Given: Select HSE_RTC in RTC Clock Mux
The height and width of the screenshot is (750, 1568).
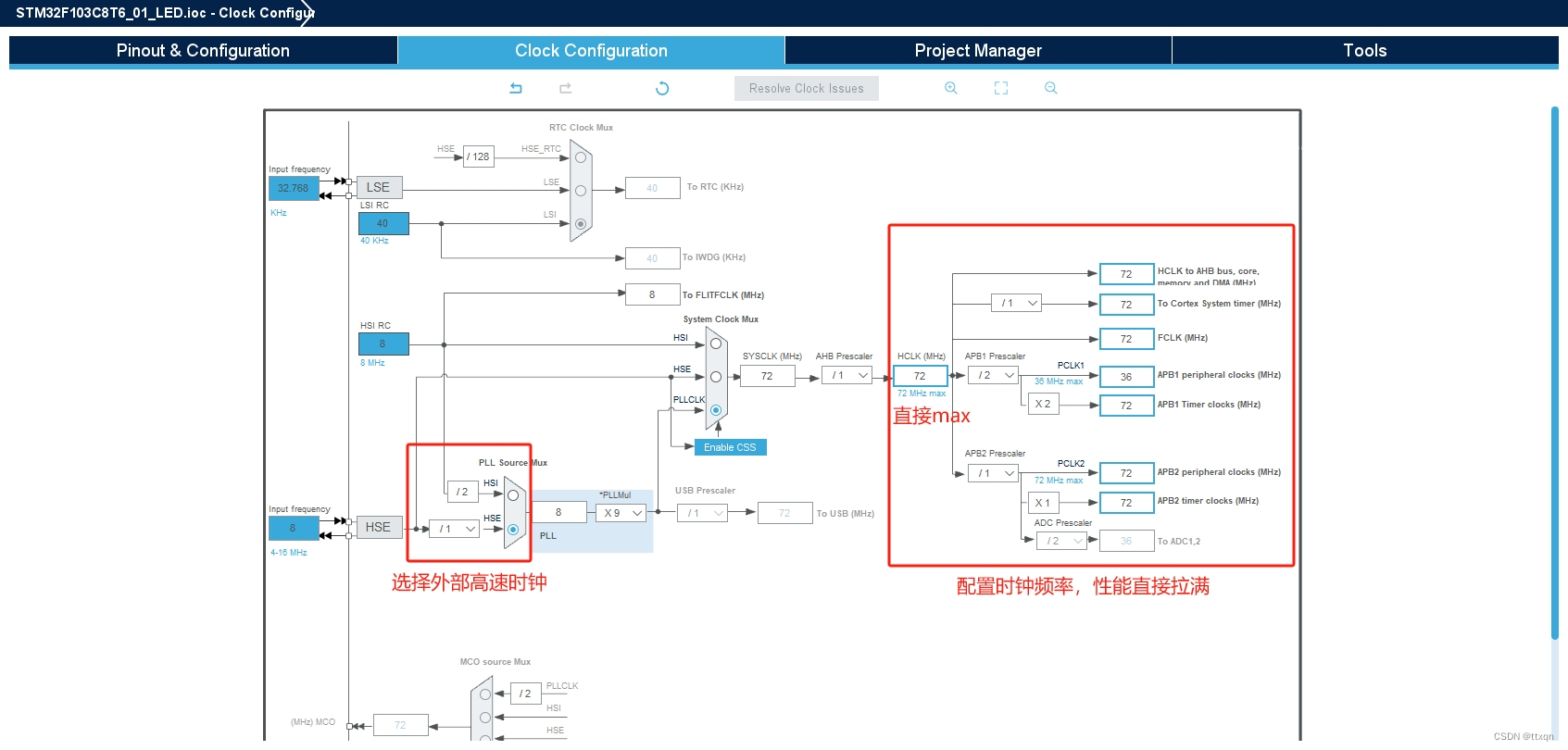Looking at the screenshot, I should tap(581, 157).
